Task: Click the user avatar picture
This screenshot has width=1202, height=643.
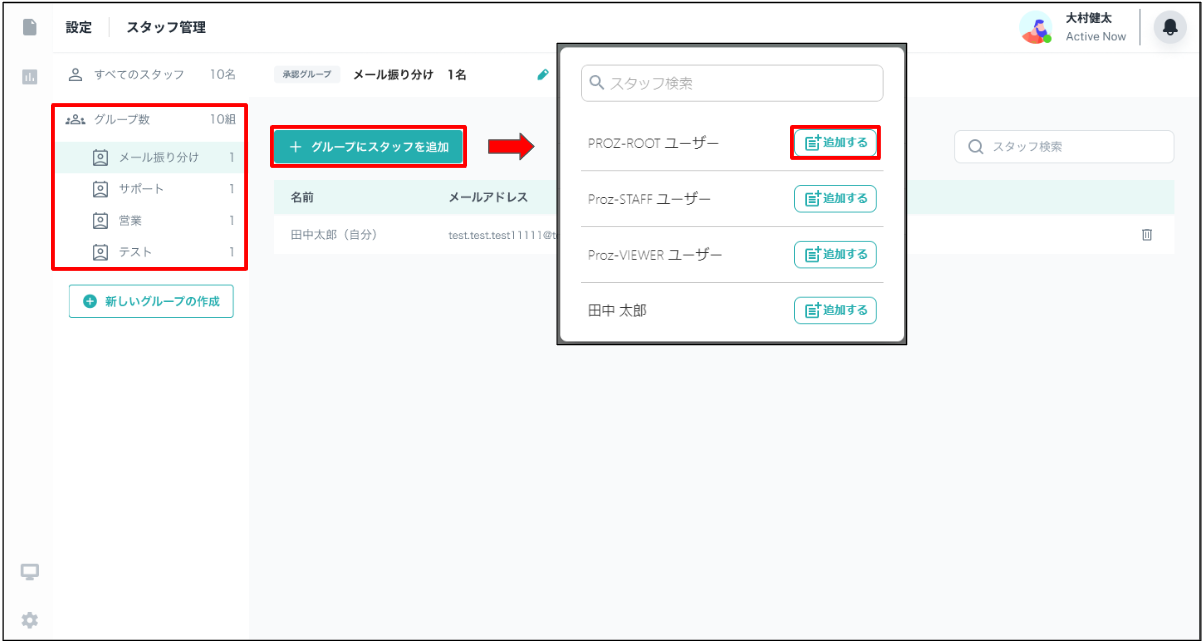Action: point(1036,28)
